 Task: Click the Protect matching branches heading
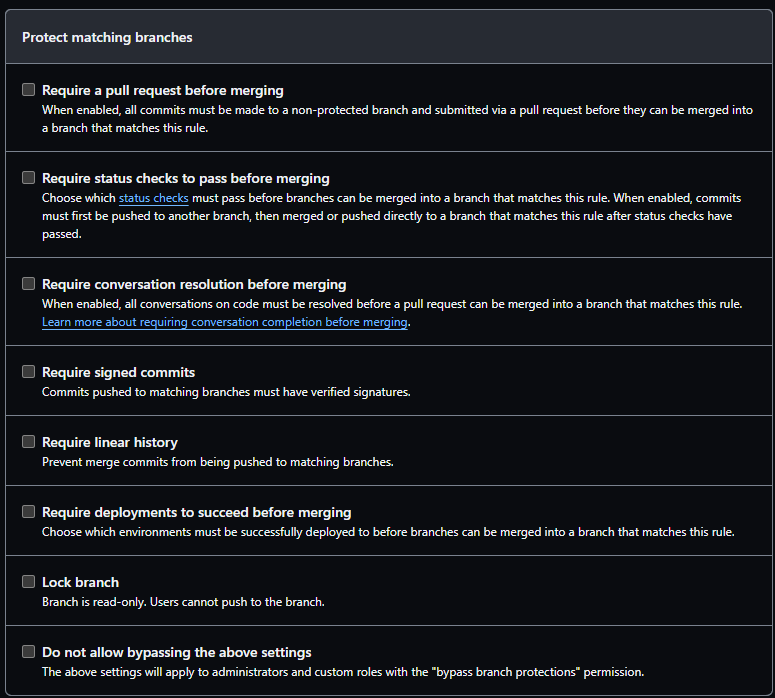(107, 38)
